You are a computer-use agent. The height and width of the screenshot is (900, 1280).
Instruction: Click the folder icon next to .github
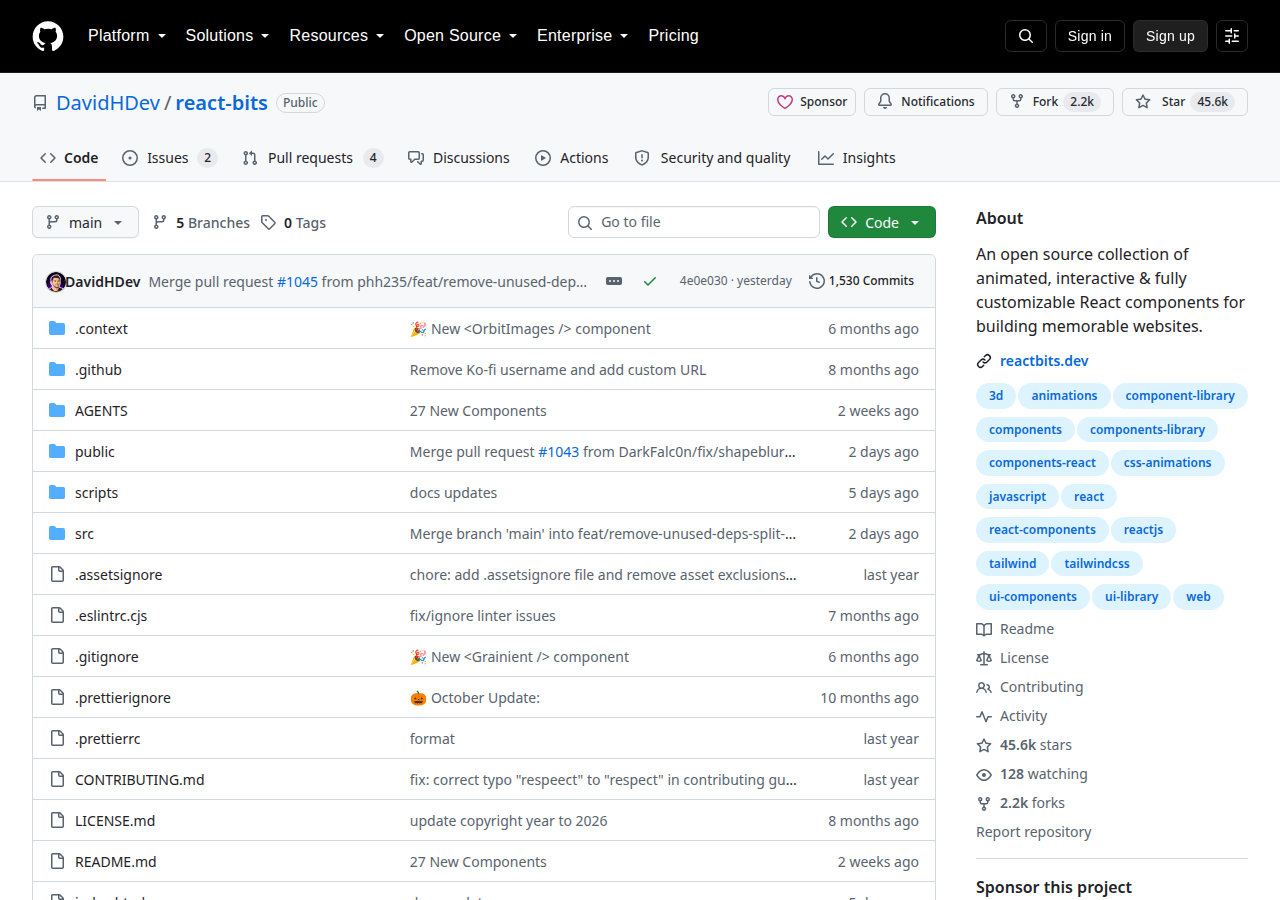[x=57, y=370]
